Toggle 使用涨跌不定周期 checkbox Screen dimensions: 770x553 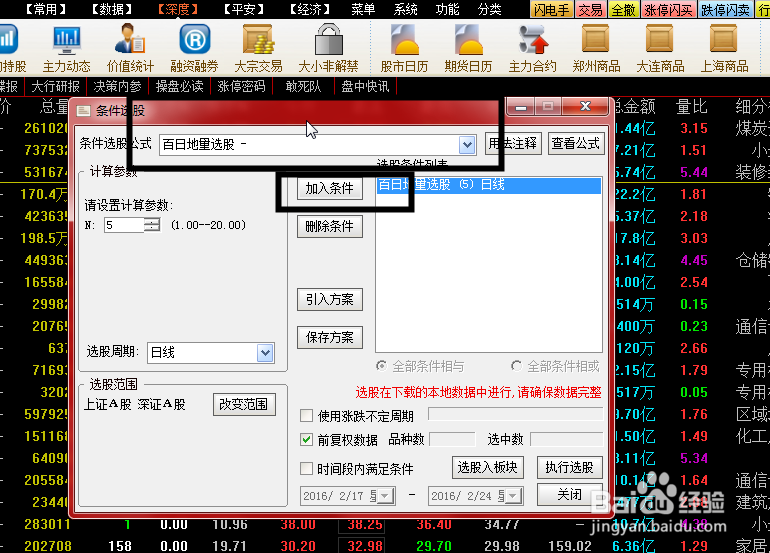[x=306, y=416]
